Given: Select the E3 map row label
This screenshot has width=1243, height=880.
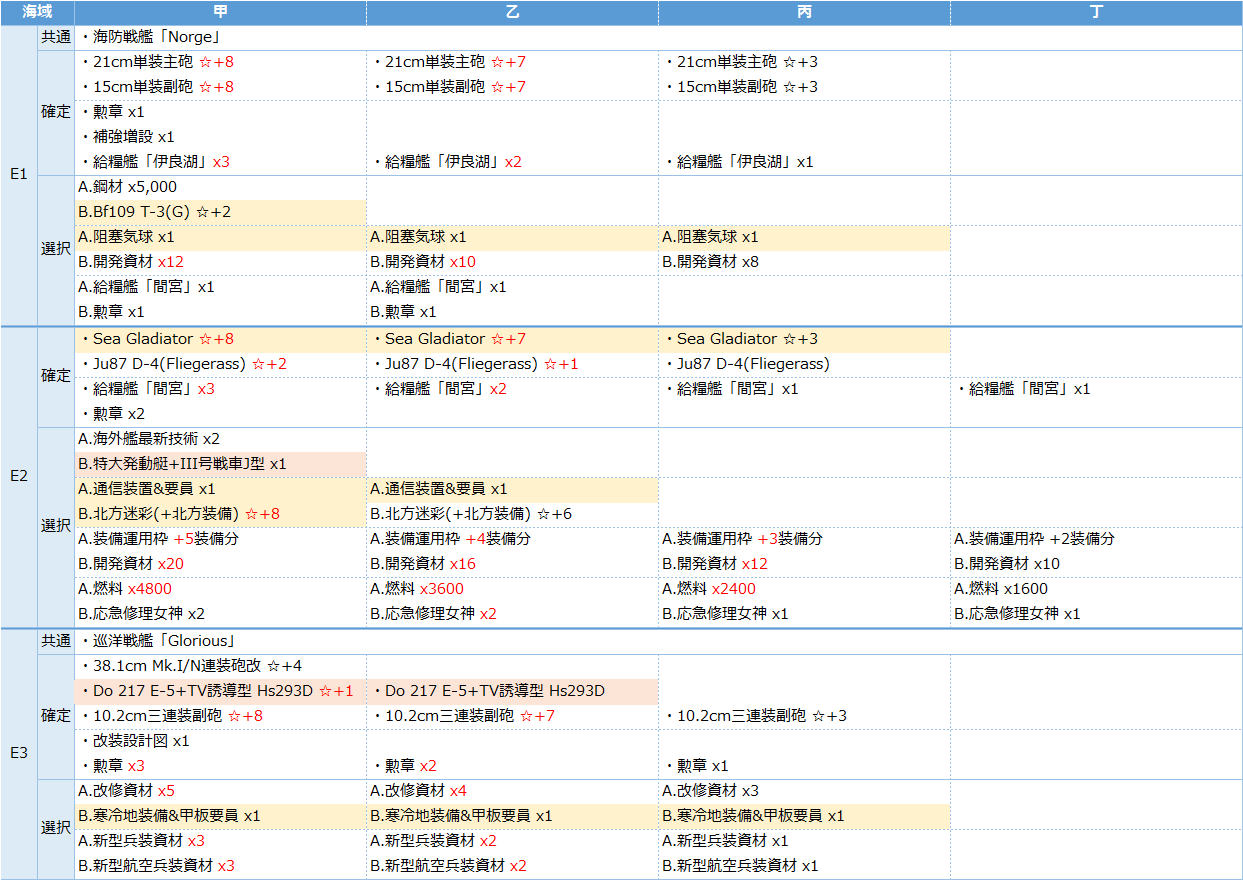Looking at the screenshot, I should click(18, 754).
